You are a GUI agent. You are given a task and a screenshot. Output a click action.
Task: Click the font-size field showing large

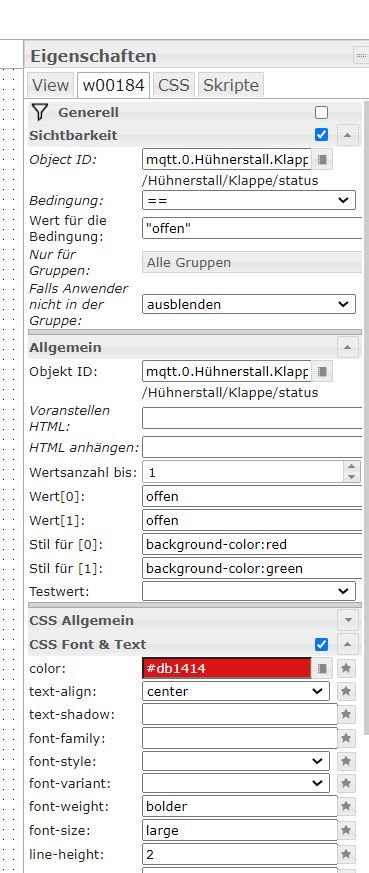[240, 831]
